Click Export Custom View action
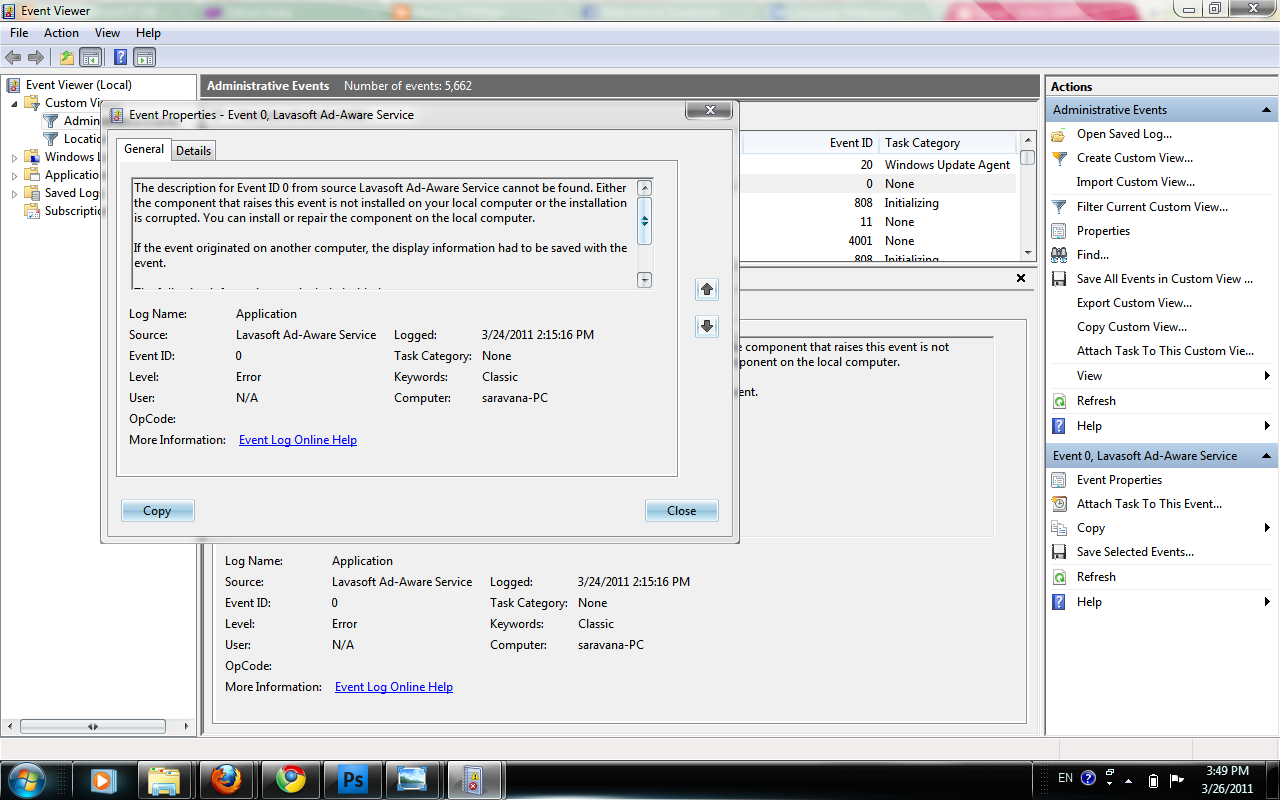Image resolution: width=1280 pixels, height=800 pixels. (x=1134, y=303)
